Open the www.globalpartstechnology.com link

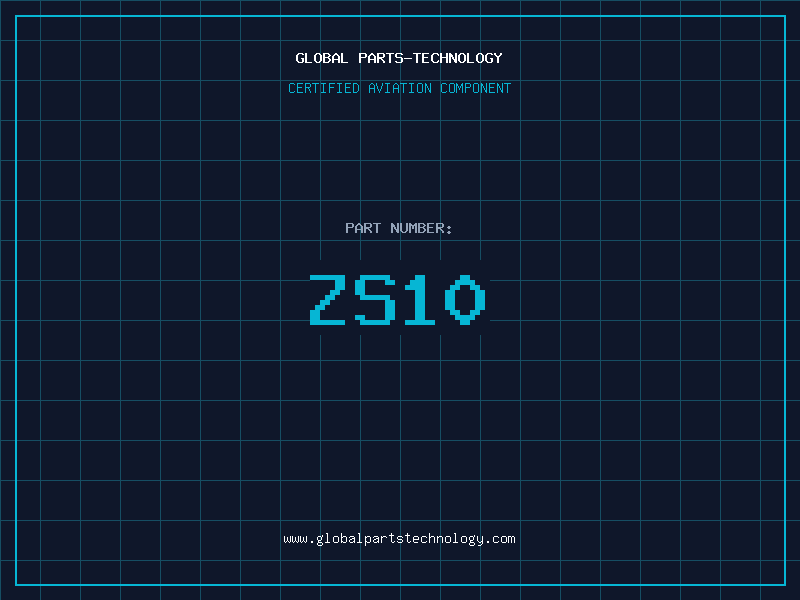click(399, 539)
